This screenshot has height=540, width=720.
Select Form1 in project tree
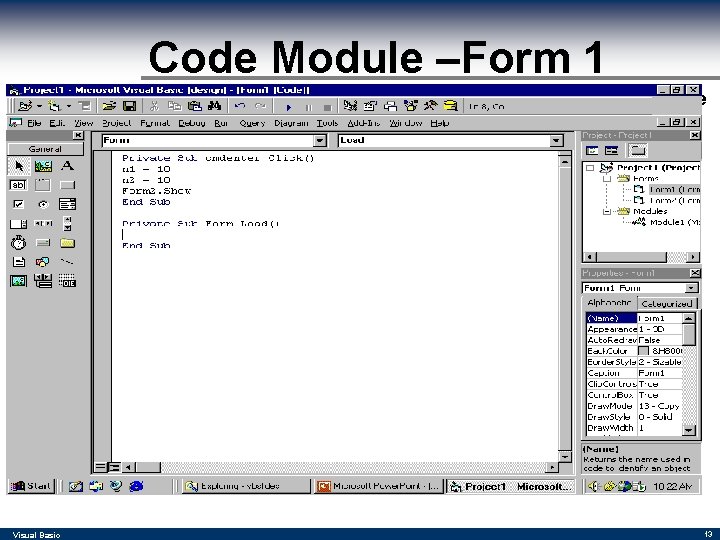click(674, 189)
